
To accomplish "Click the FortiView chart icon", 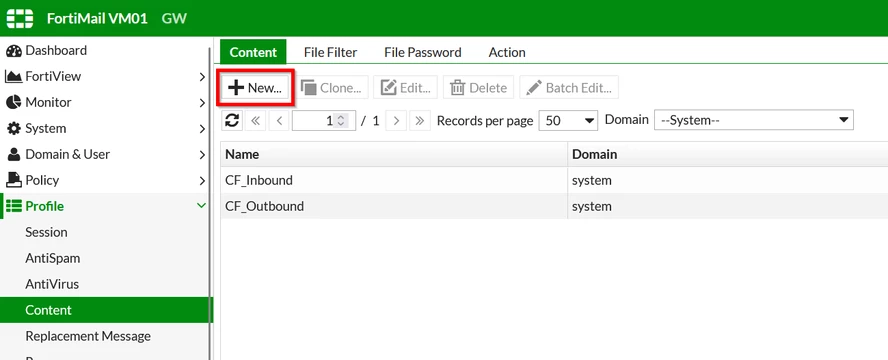I will (14, 76).
